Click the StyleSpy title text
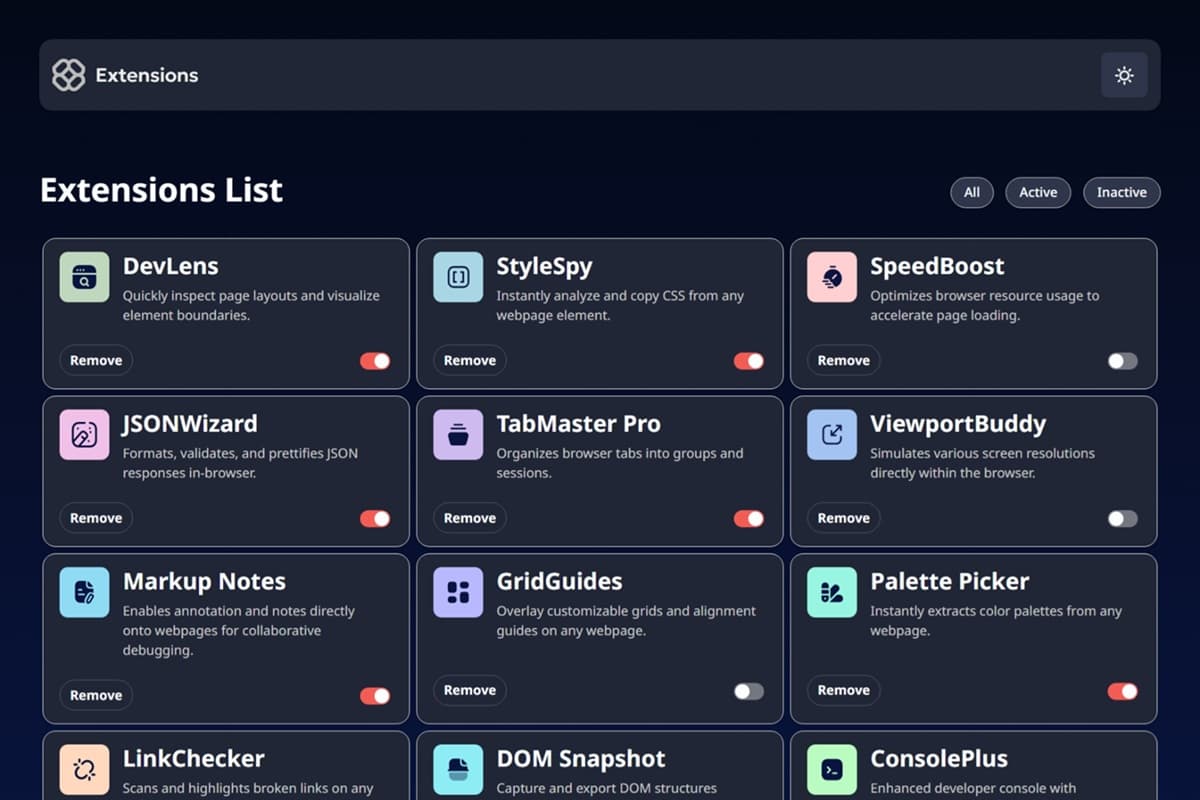This screenshot has width=1200, height=800. [x=545, y=266]
